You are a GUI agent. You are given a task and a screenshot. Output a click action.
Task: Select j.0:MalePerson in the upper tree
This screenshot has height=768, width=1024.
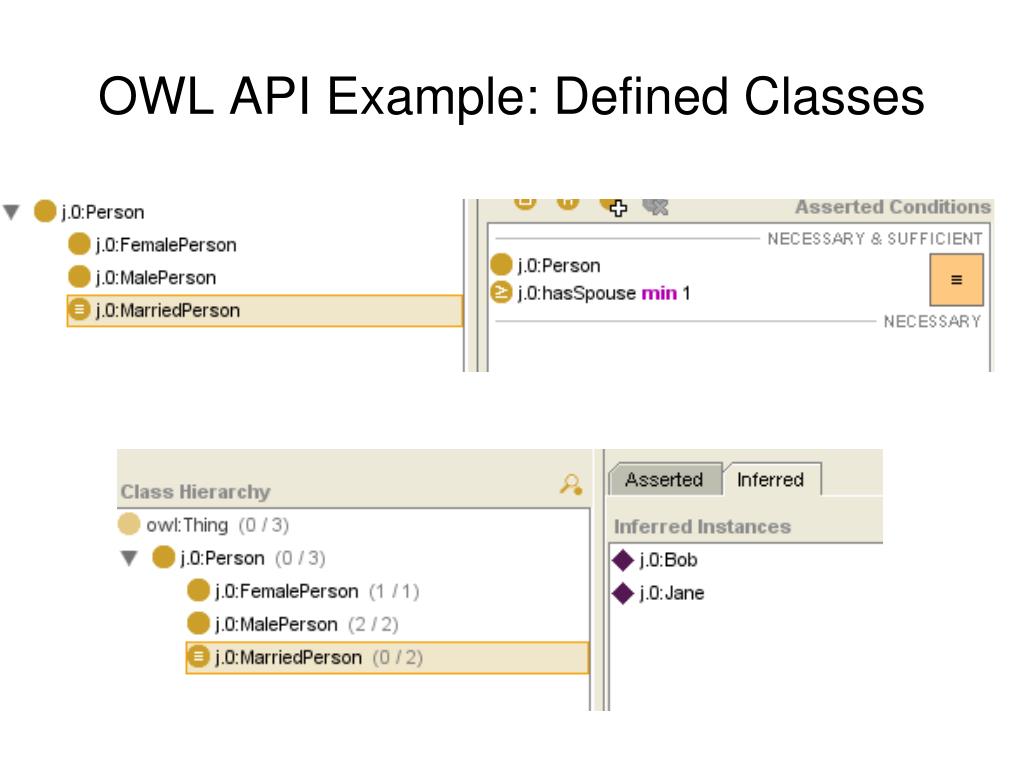142,277
